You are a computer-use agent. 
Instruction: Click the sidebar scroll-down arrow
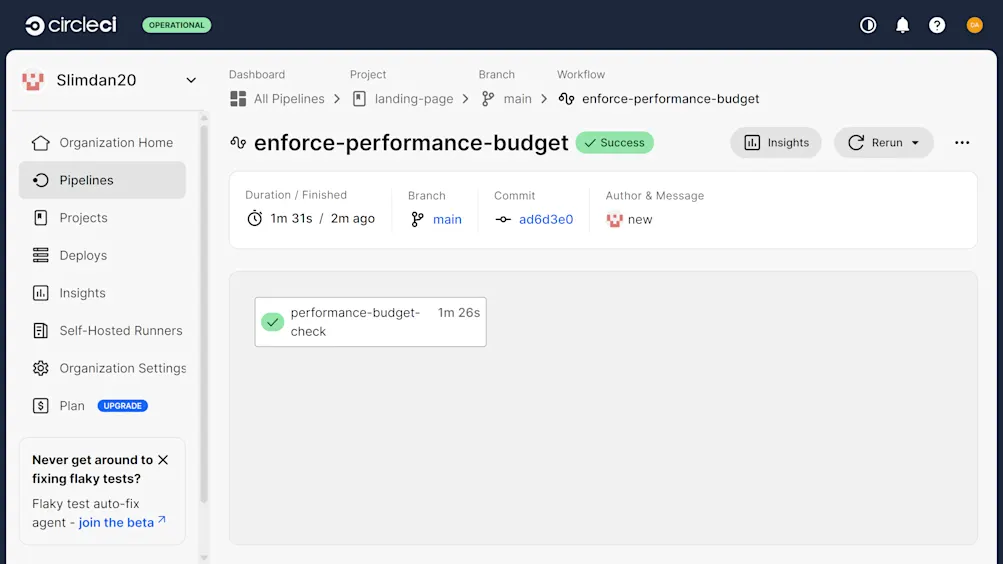point(204,558)
